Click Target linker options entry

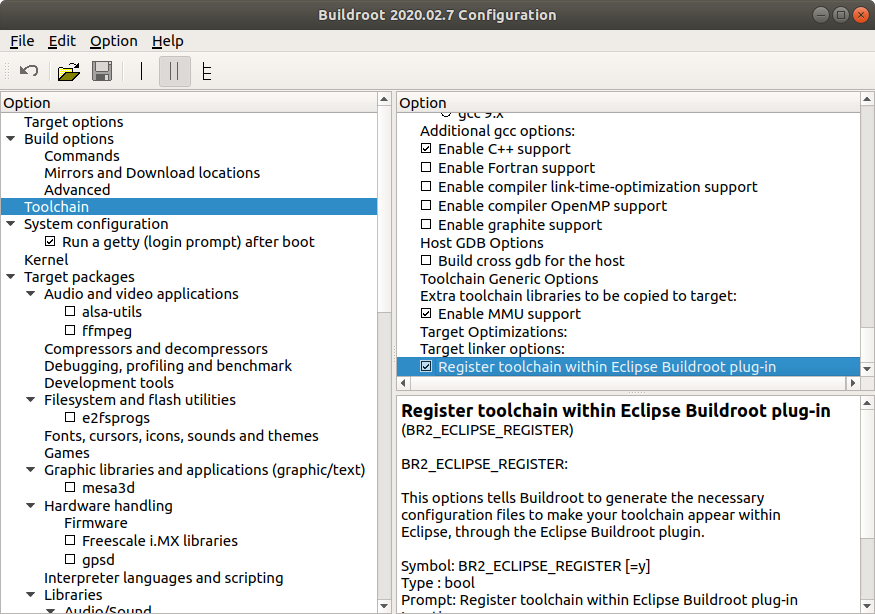[x=492, y=349]
